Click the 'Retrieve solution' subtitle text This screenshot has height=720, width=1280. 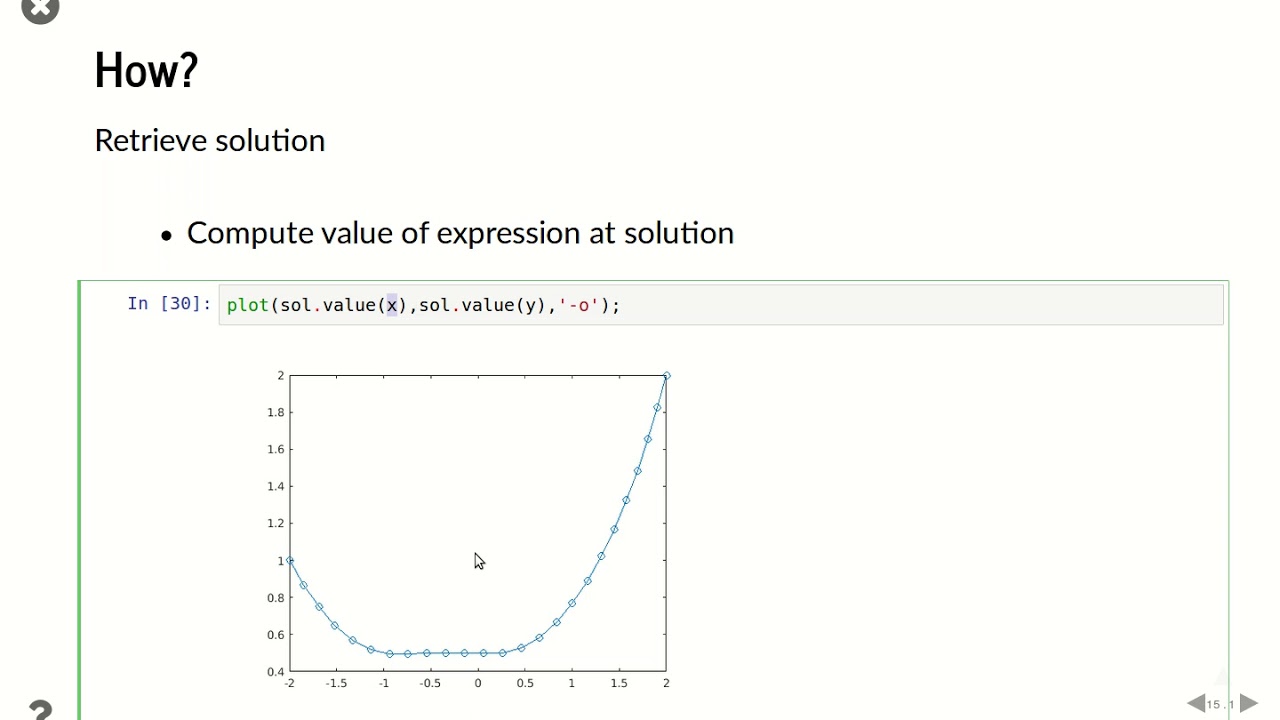tap(210, 140)
